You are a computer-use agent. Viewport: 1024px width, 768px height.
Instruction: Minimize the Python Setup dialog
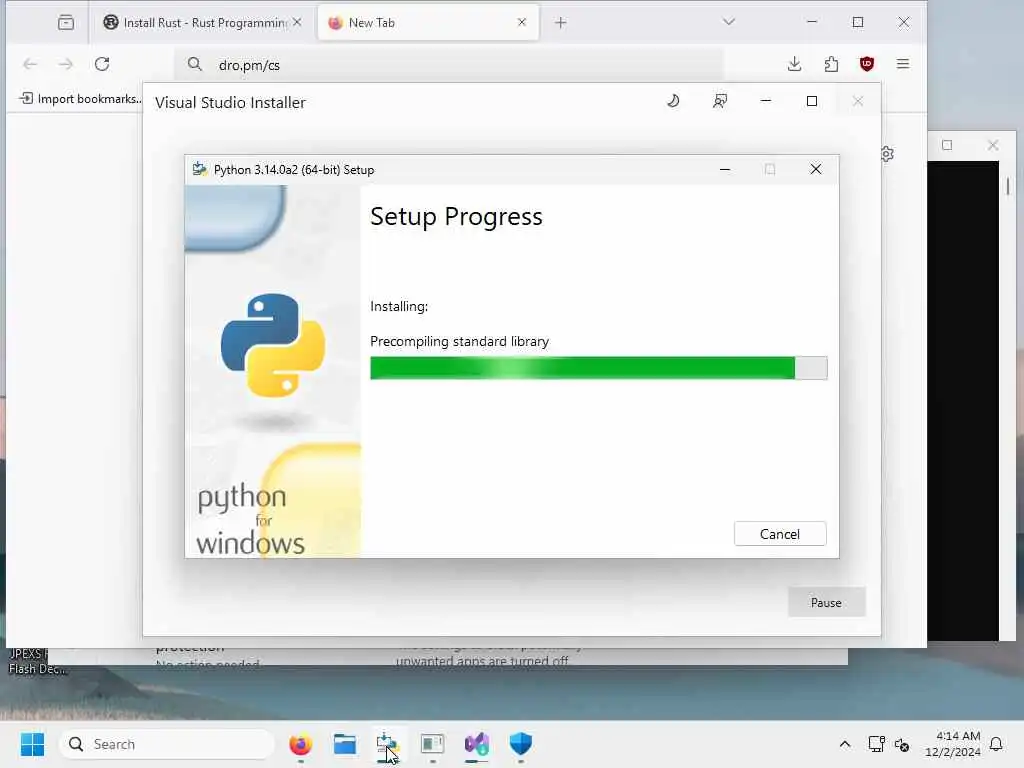725,170
